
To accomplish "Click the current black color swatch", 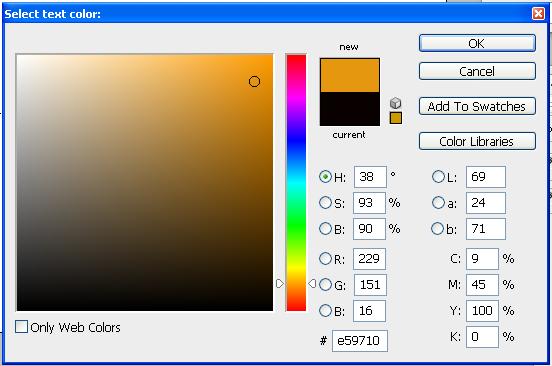I will click(x=350, y=109).
